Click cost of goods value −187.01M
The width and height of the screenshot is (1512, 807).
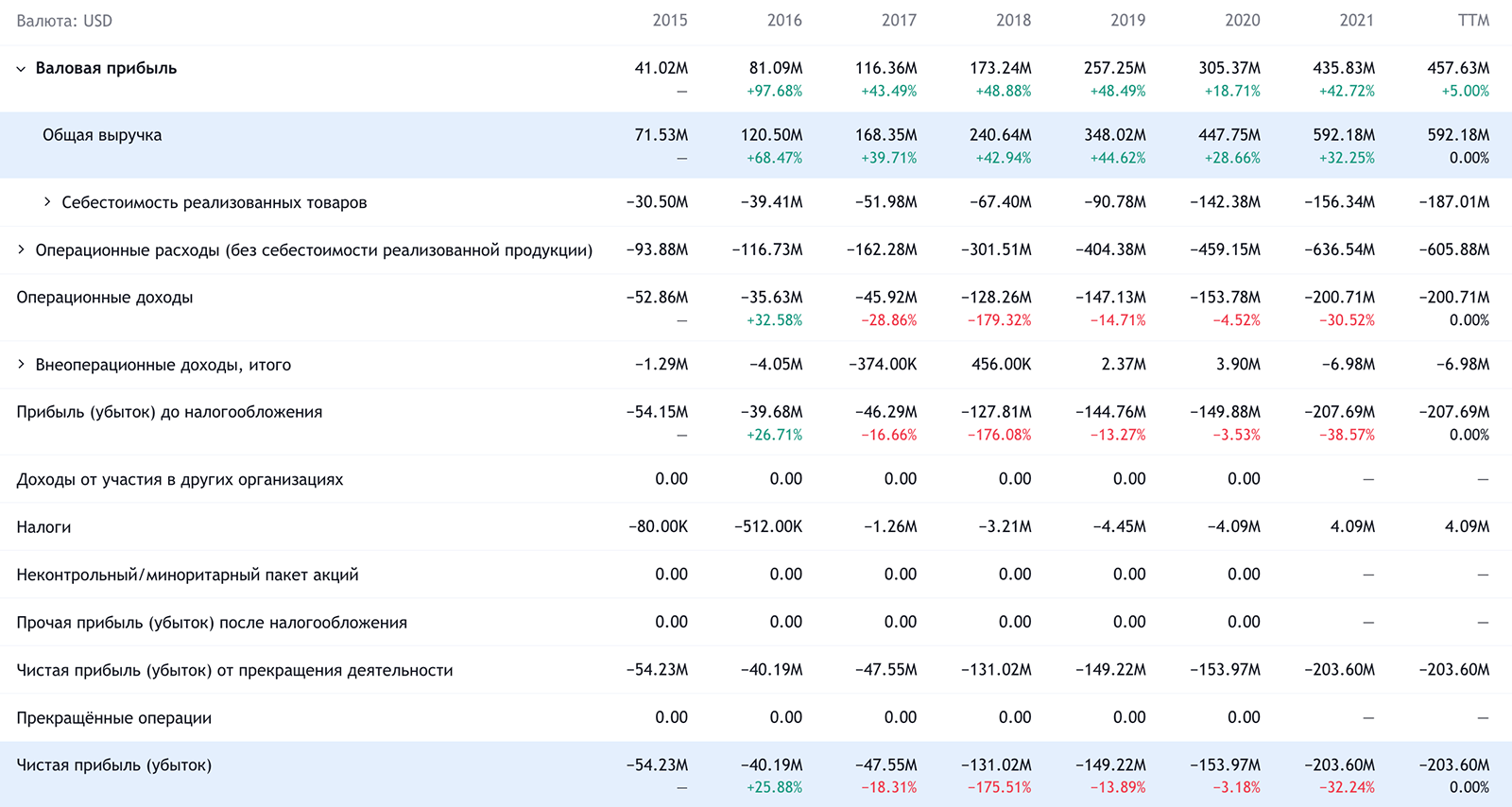1454,202
